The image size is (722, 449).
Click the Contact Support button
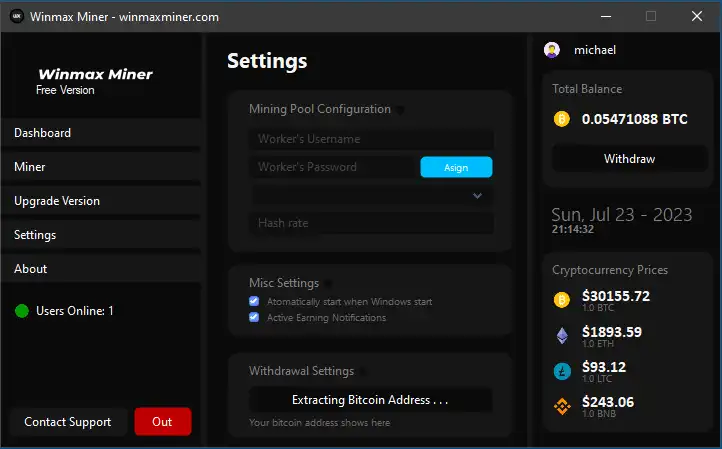point(68,422)
